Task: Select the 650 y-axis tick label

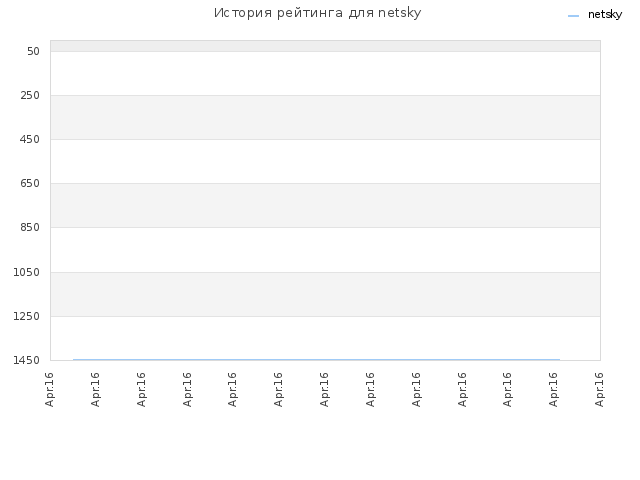Action: coord(30,184)
